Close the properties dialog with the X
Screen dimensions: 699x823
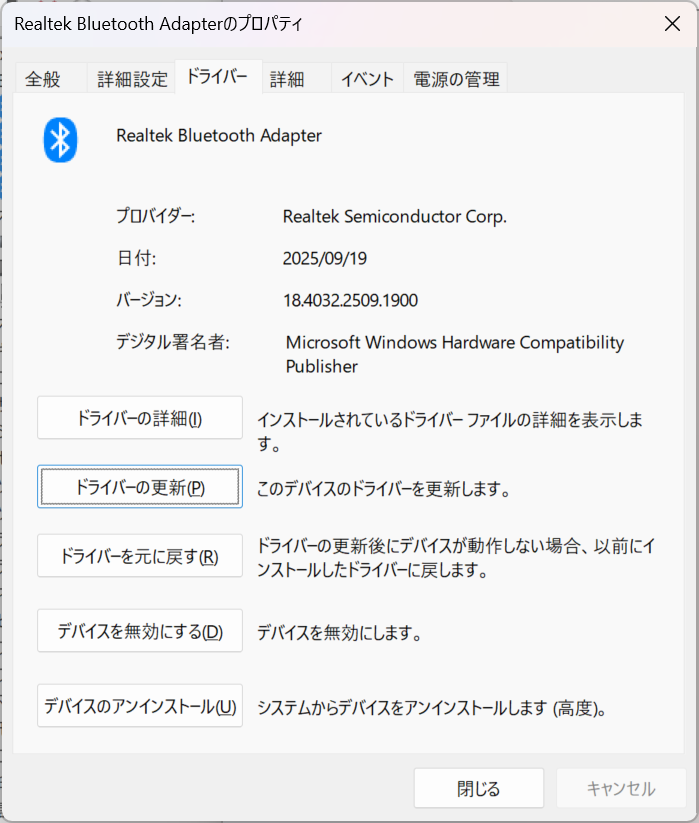pyautogui.click(x=673, y=24)
